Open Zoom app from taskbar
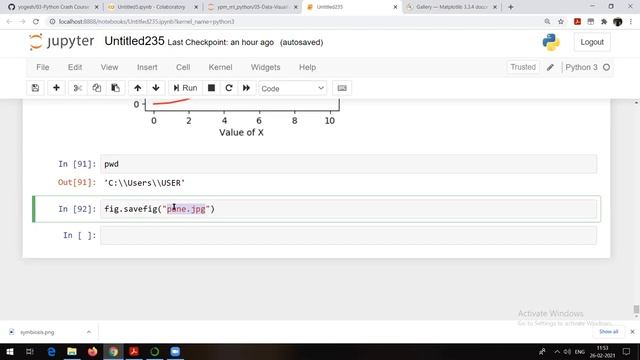The image size is (640, 360). click(x=176, y=351)
